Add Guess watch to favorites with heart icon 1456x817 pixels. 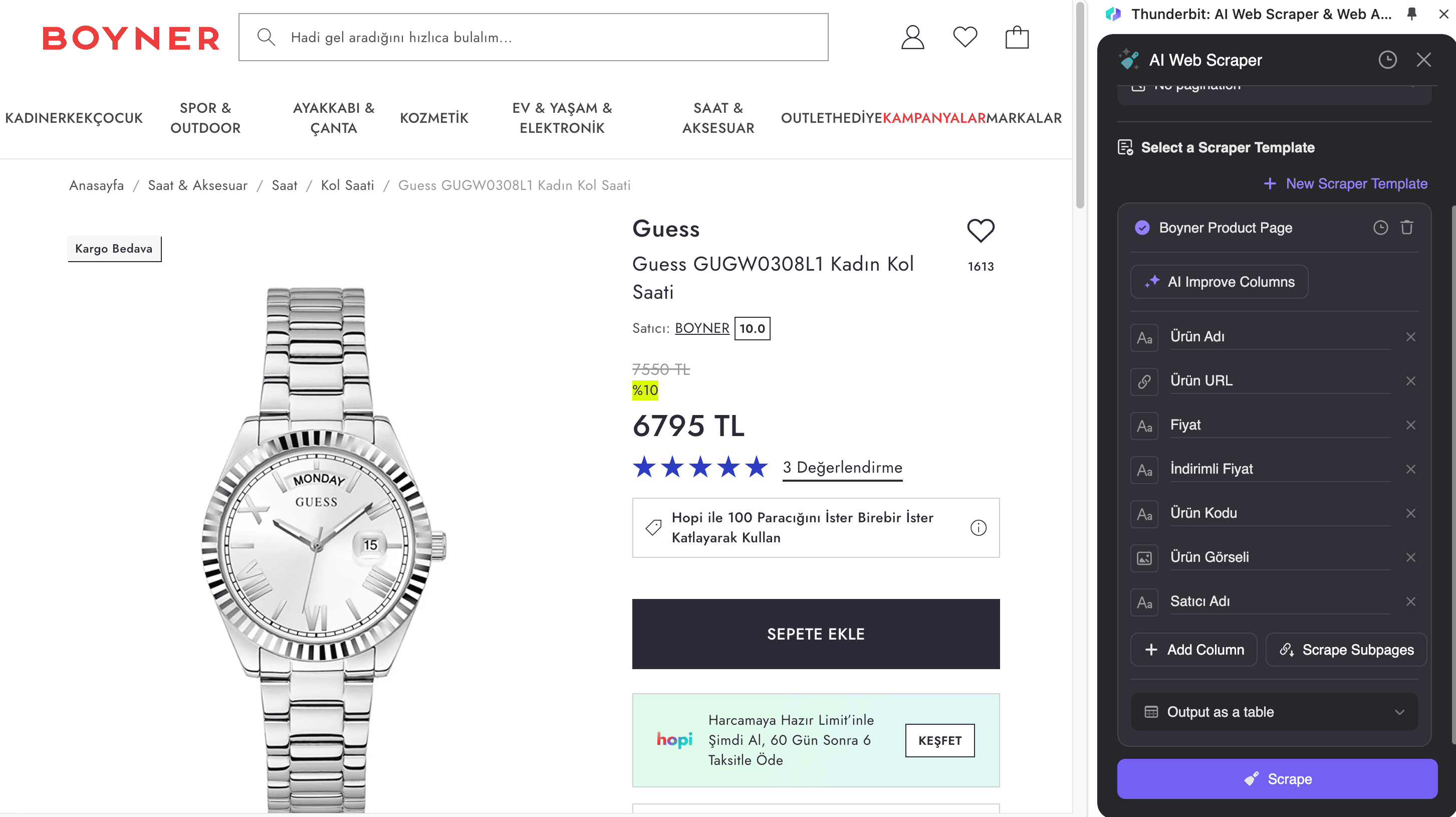pos(980,231)
